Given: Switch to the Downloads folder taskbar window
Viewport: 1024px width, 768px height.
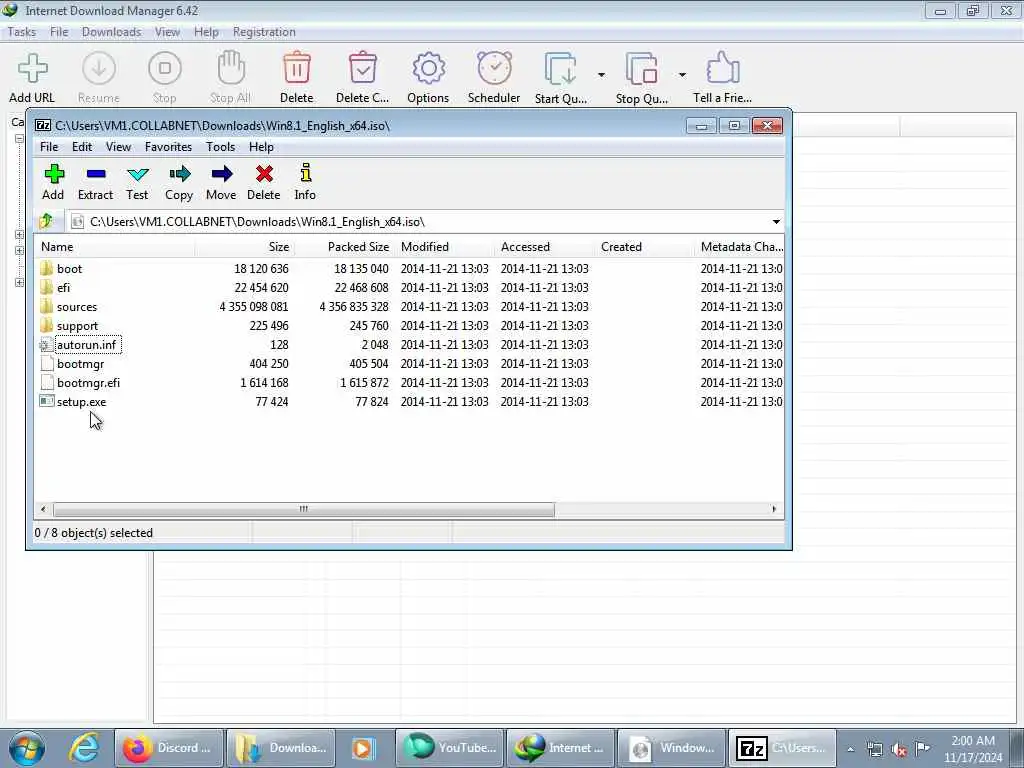Looking at the screenshot, I should click(x=281, y=748).
